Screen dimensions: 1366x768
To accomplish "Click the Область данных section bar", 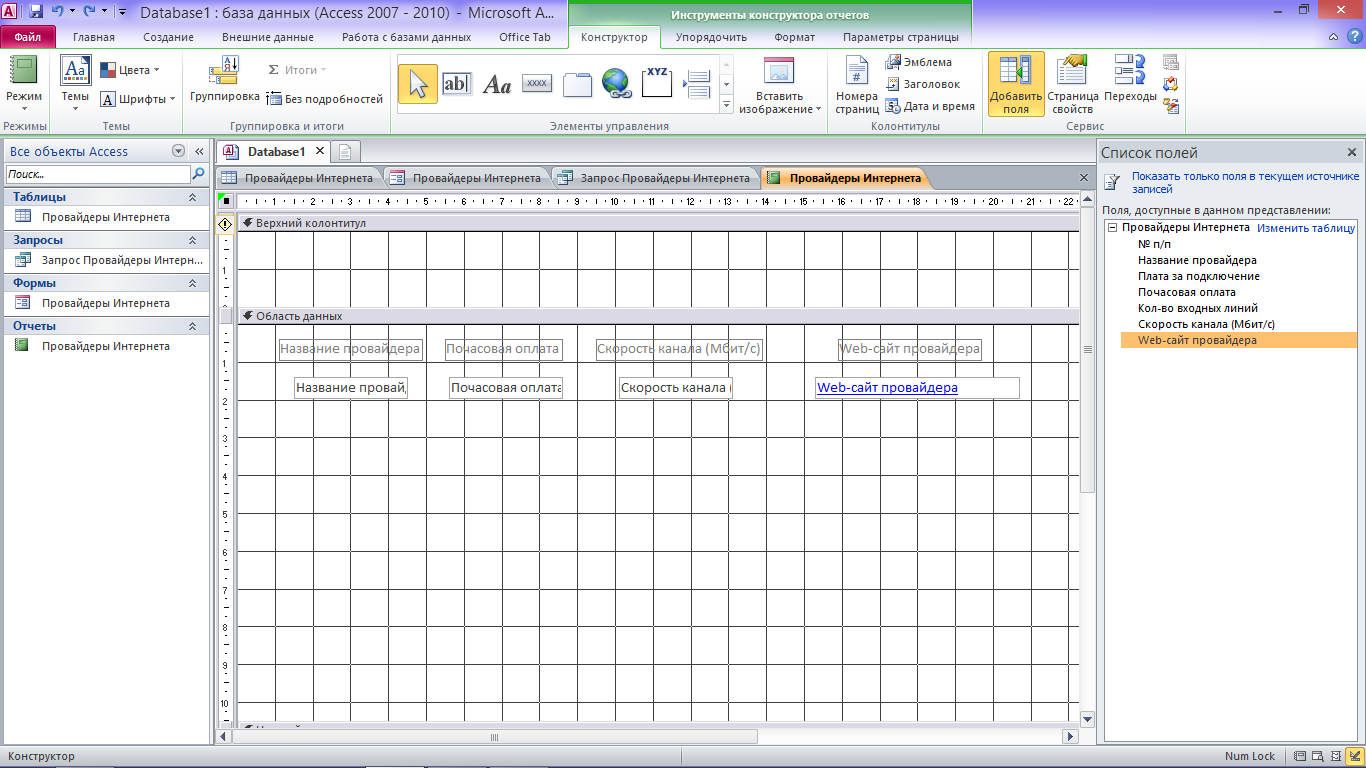I will (x=658, y=316).
